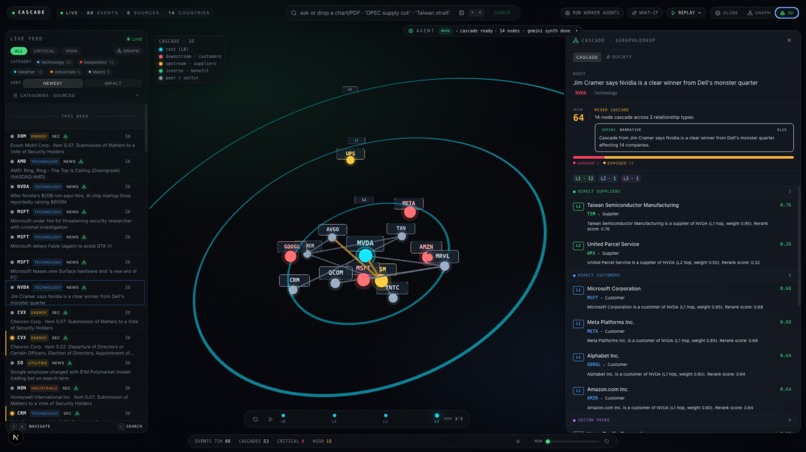806x452 pixels.
Task: Click the image upload icon in search bar
Action: (461, 13)
